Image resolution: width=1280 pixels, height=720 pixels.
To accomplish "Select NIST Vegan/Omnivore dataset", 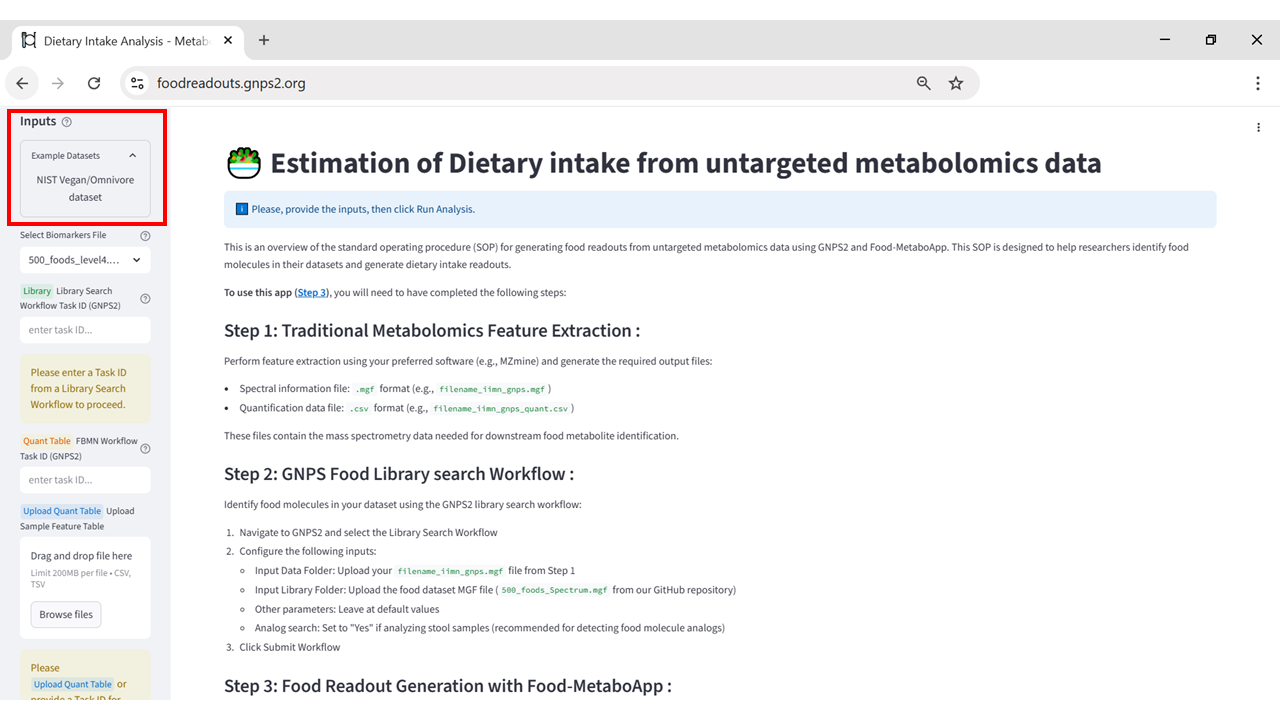I will coord(85,189).
